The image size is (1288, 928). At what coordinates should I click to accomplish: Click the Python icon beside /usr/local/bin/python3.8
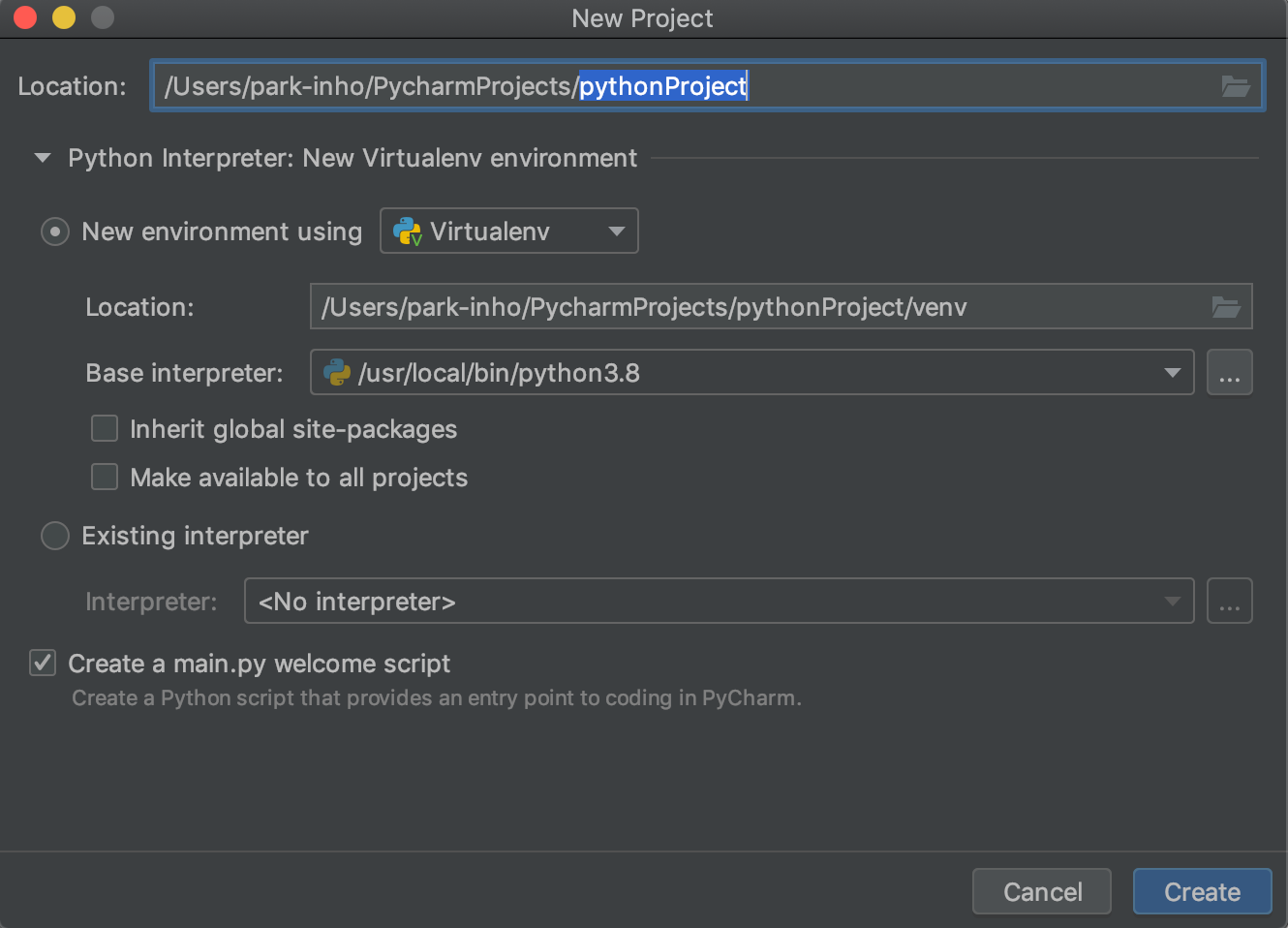point(337,373)
